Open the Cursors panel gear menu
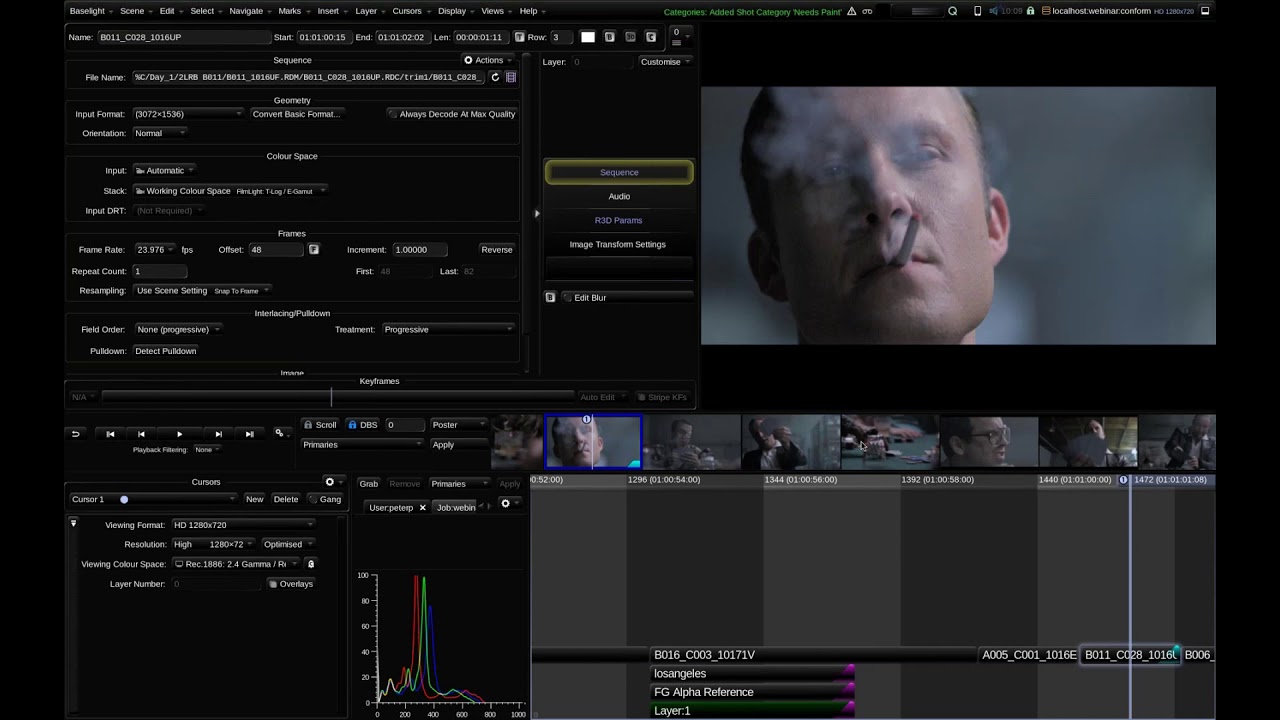 332,482
